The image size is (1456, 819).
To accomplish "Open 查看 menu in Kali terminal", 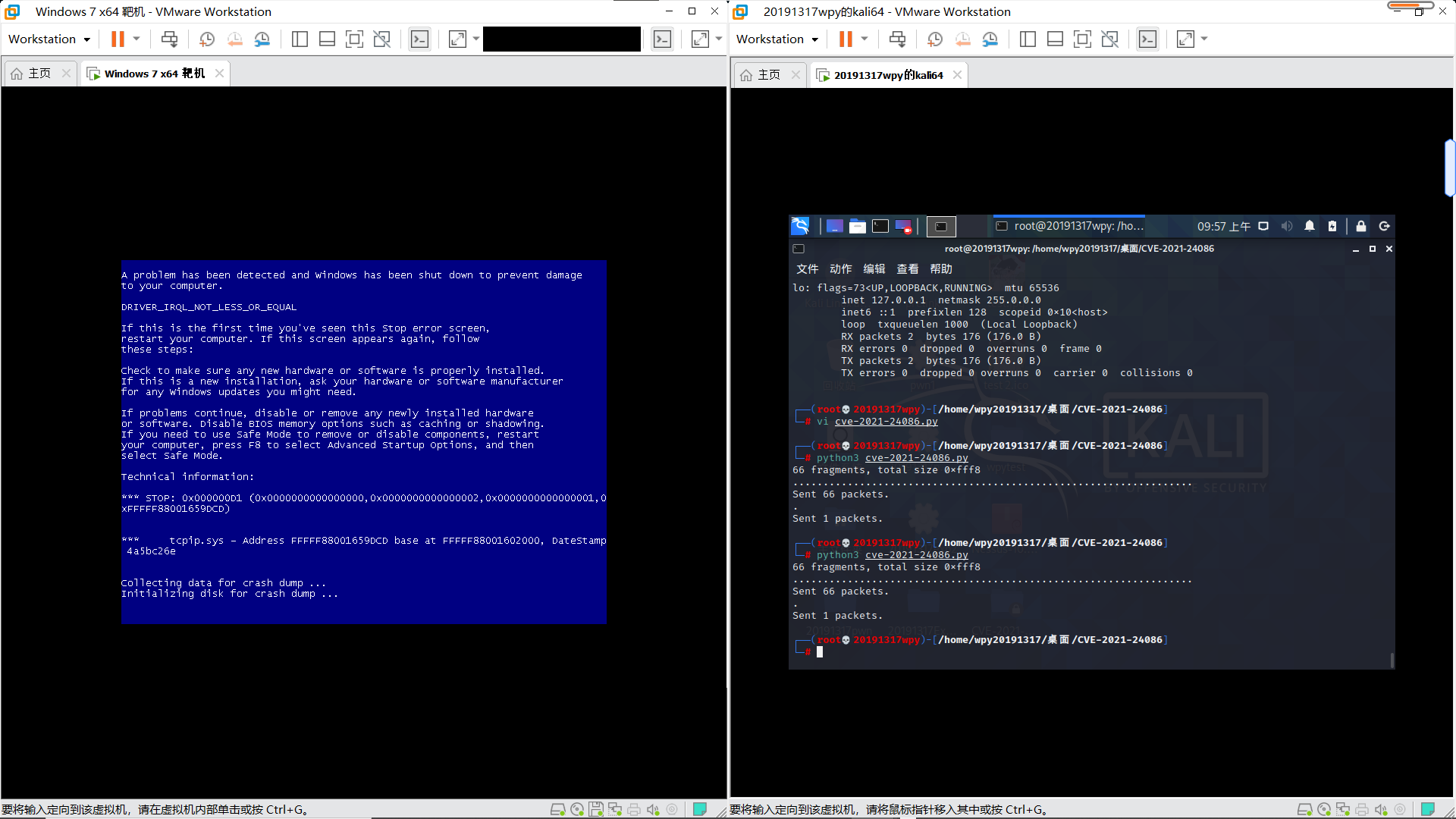I will click(907, 269).
